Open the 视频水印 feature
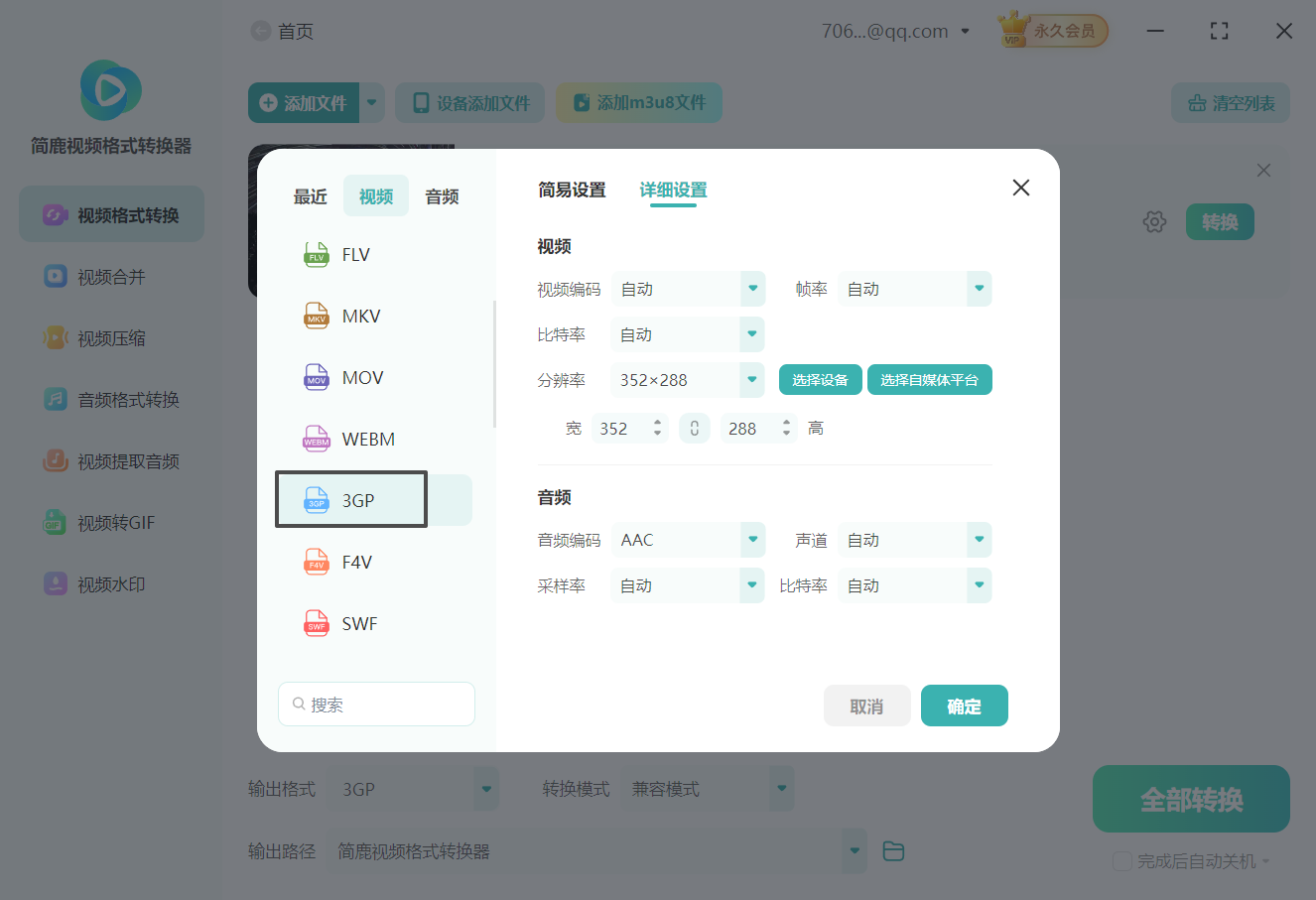The height and width of the screenshot is (900, 1316). tap(110, 583)
